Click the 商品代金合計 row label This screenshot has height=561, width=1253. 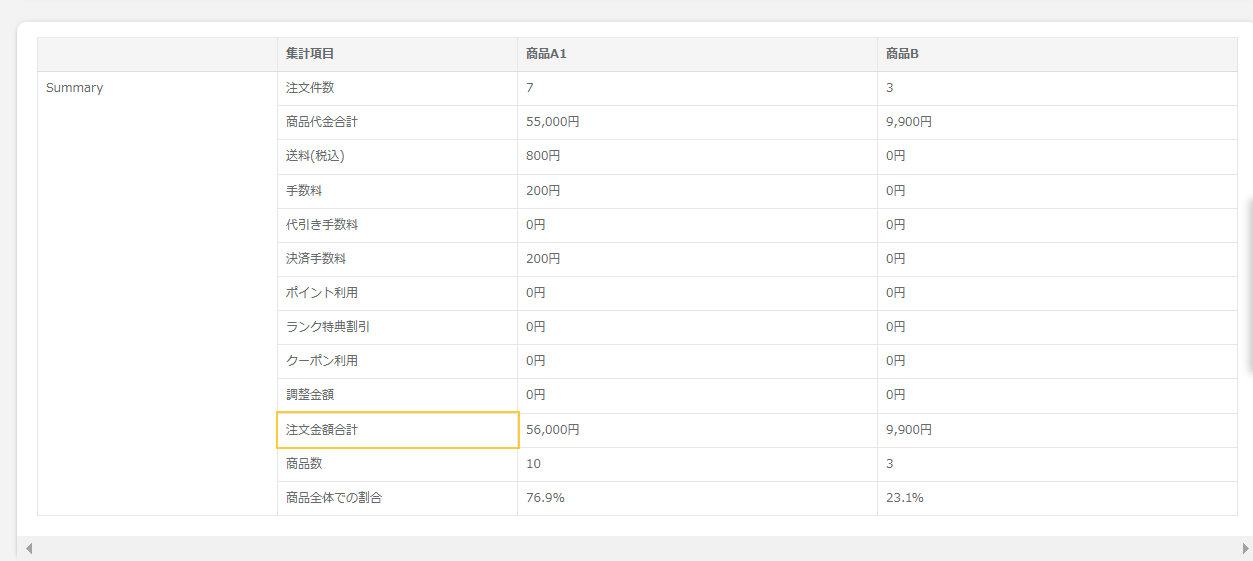[x=397, y=122]
